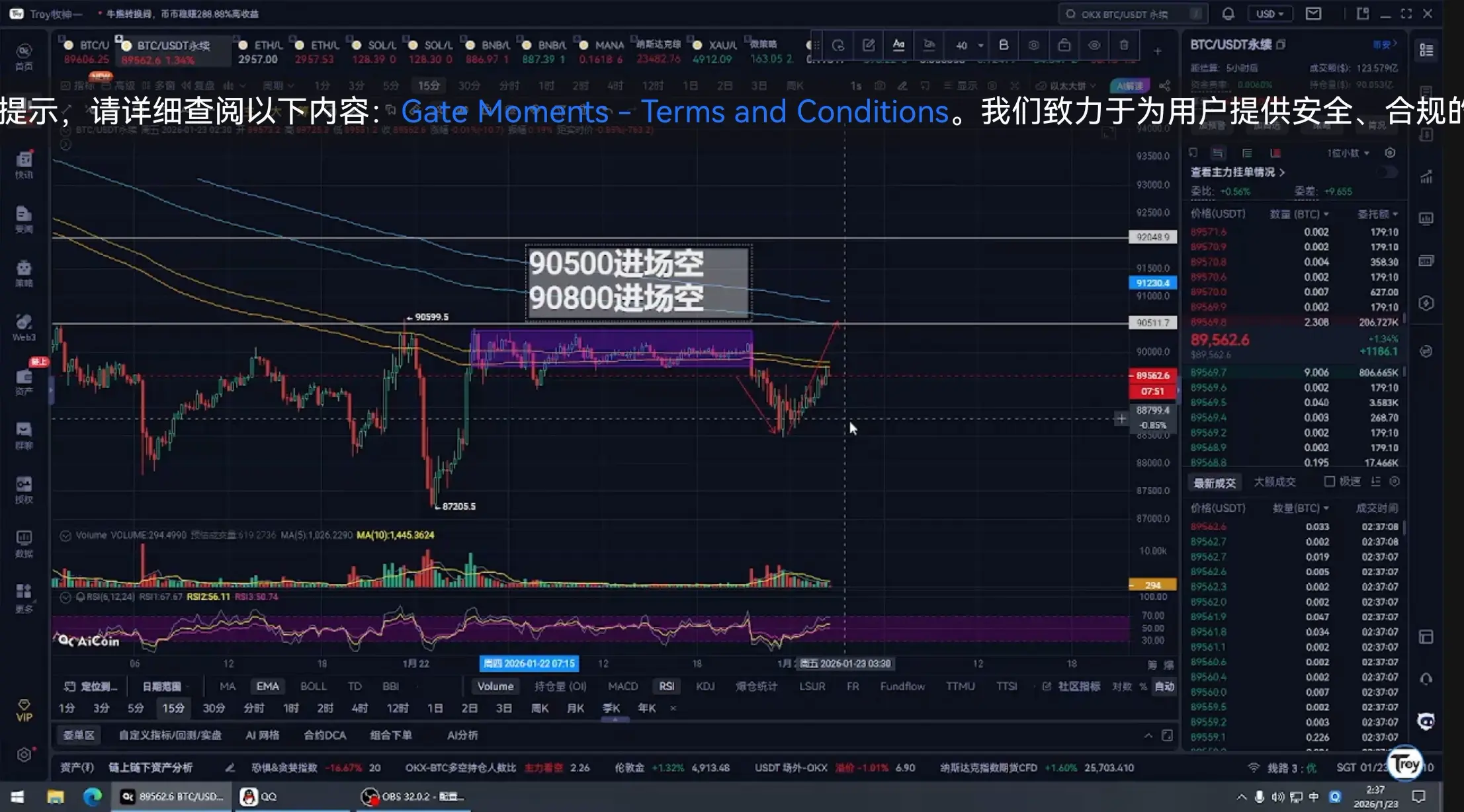Viewport: 1464px width, 812px height.
Task: Switch to the 大额成交 tab
Action: click(x=1274, y=482)
